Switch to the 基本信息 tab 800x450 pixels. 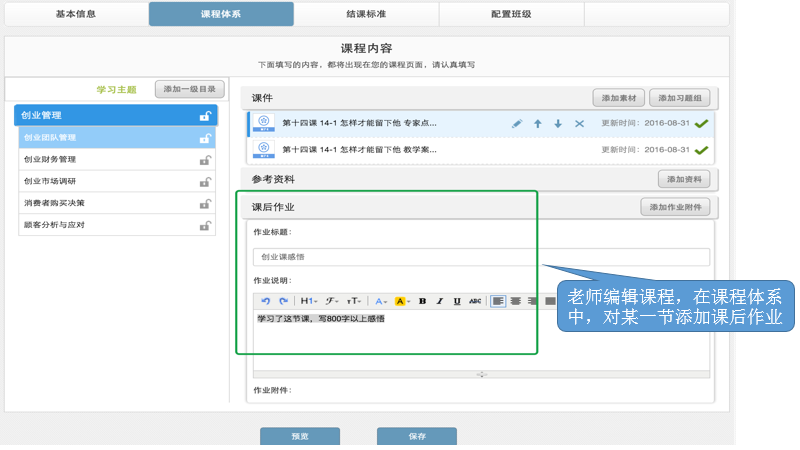76,14
